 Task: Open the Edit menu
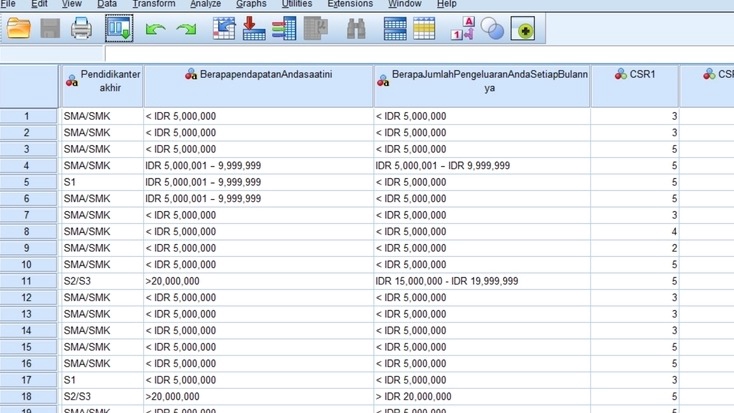39,4
